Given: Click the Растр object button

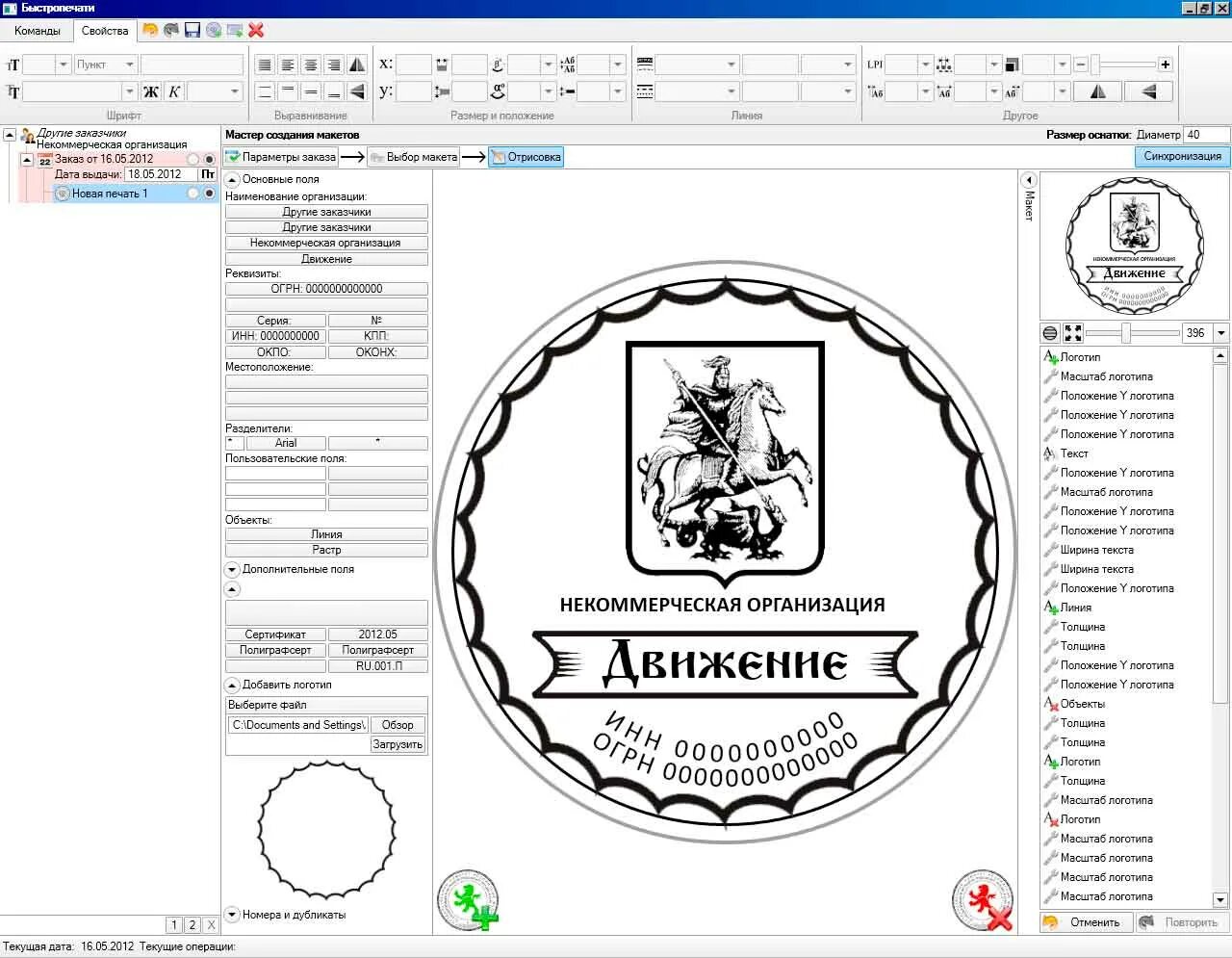Looking at the screenshot, I should pyautogui.click(x=326, y=550).
